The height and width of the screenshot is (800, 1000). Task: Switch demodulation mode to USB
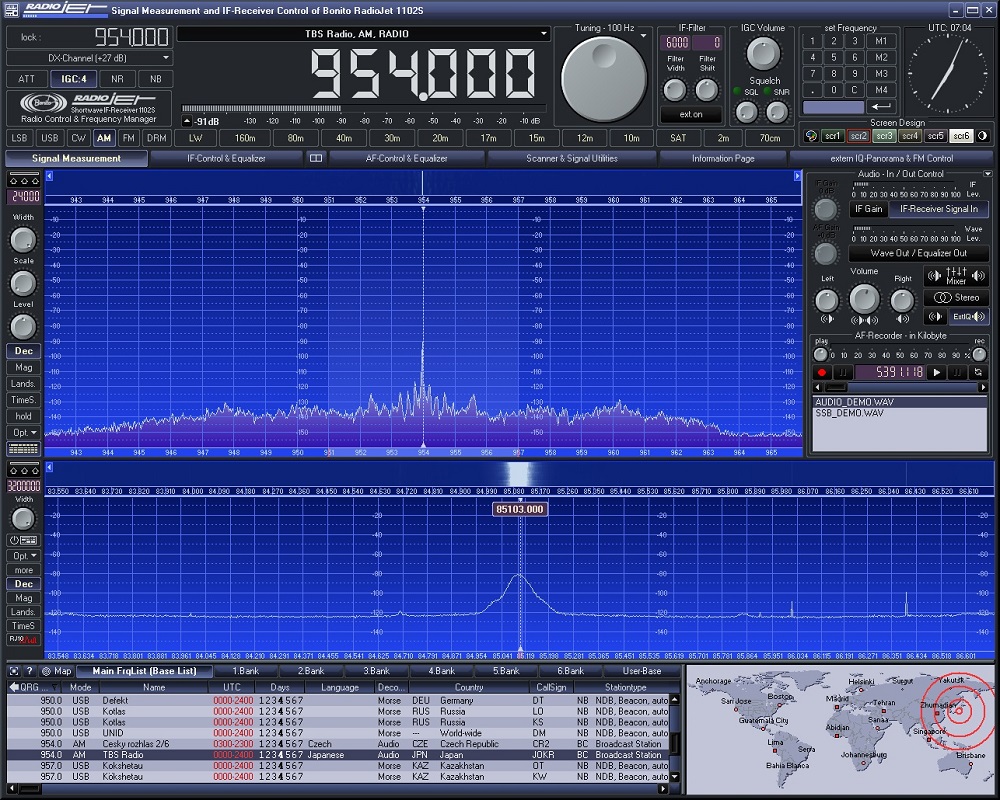click(50, 138)
